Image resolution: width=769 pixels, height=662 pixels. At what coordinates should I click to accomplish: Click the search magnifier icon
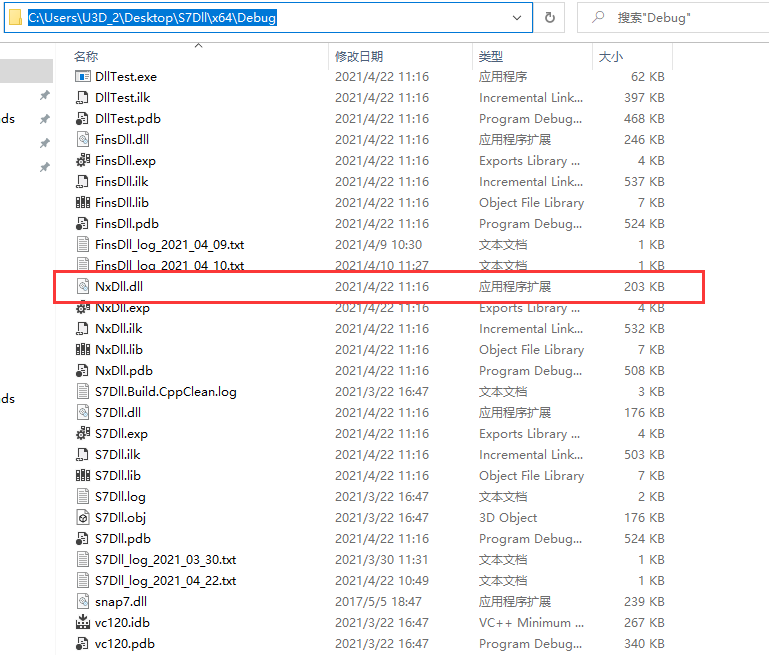(x=598, y=17)
